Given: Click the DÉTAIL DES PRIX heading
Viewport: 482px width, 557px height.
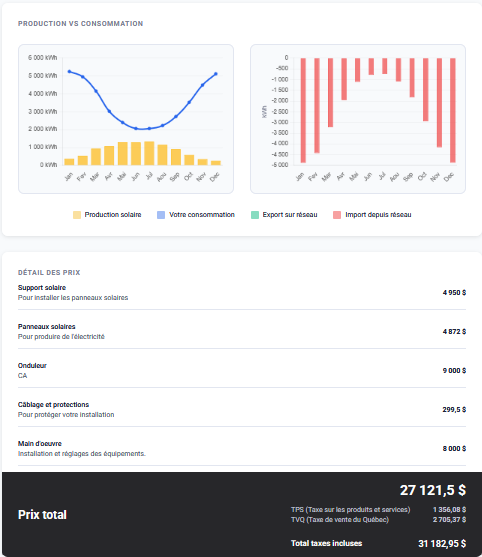Looking at the screenshot, I should coord(49,272).
